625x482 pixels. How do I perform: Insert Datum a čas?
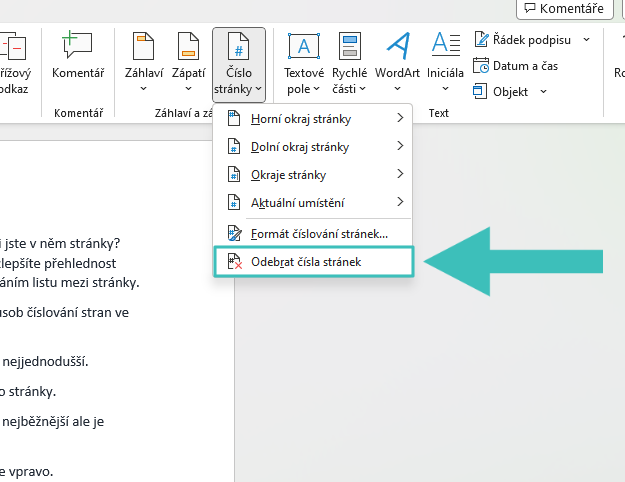(x=515, y=66)
